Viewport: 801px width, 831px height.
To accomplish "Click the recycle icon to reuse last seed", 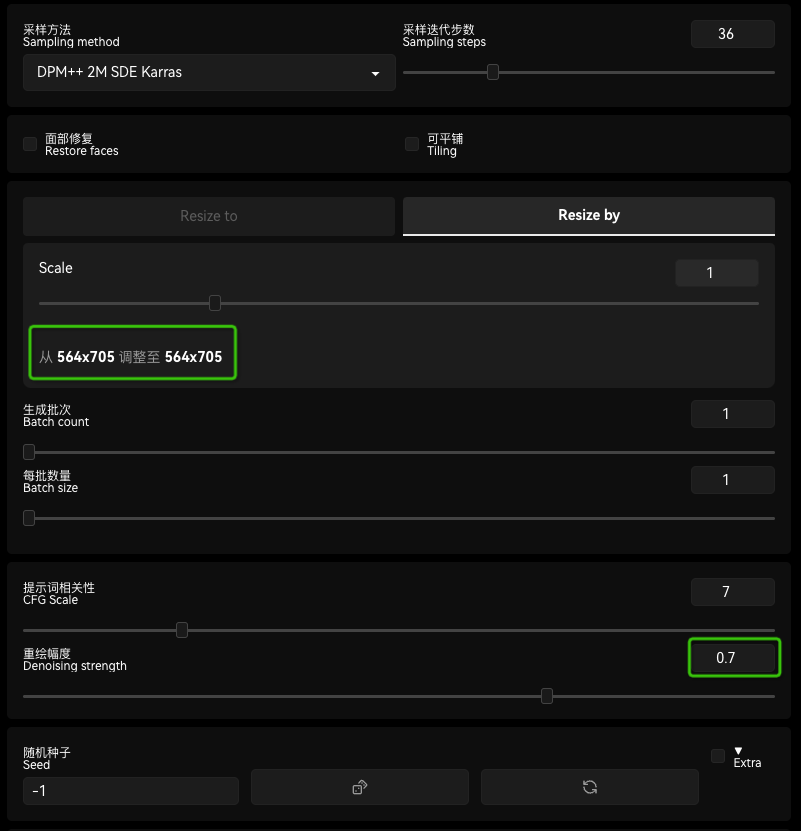I will [x=589, y=787].
